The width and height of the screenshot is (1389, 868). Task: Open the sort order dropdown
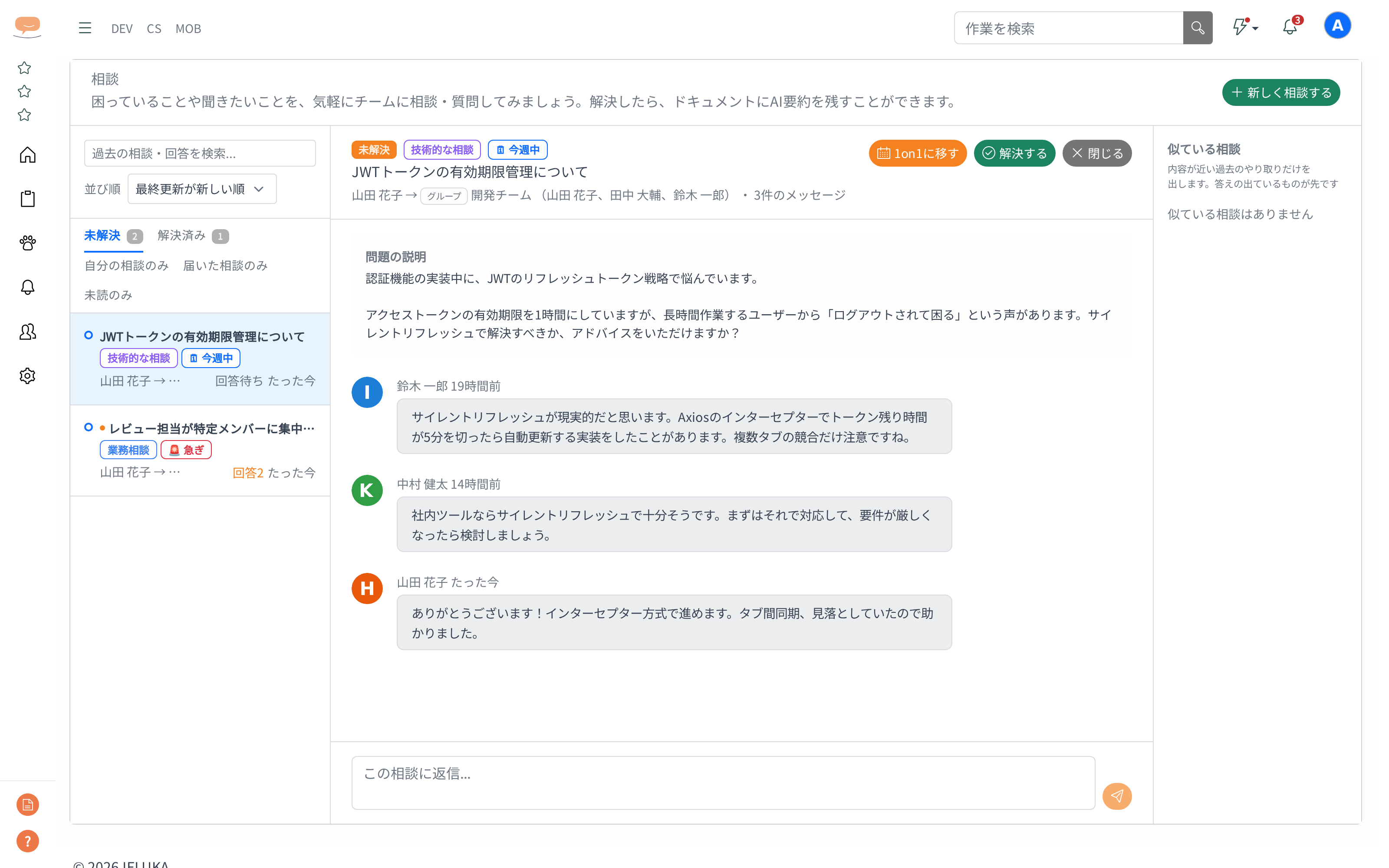pos(201,189)
